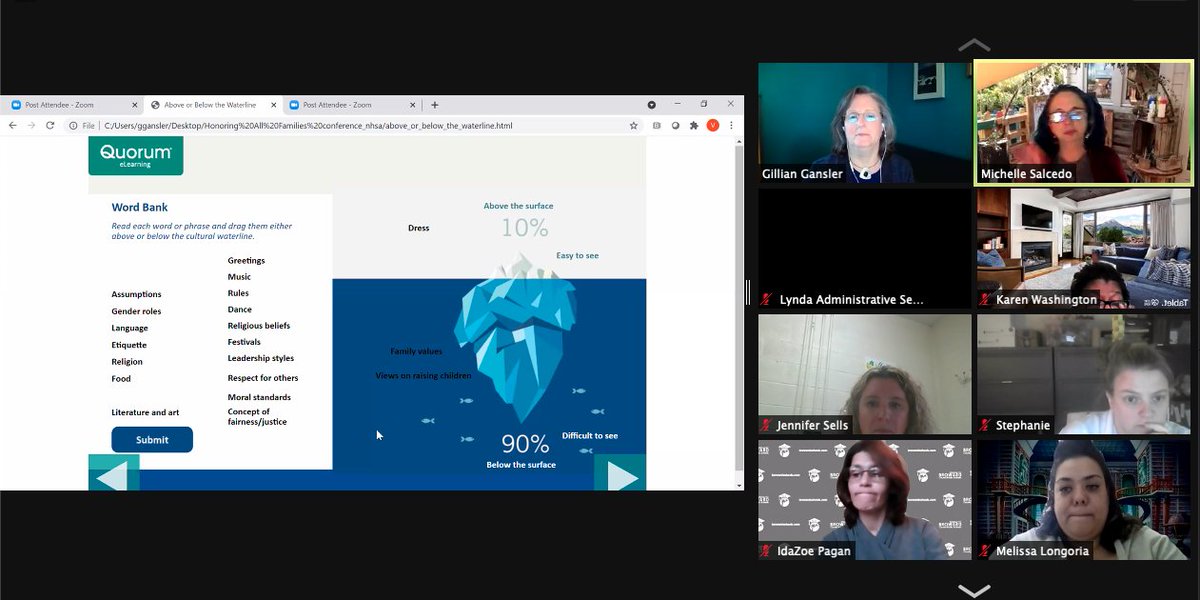Select the word Dance

(x=239, y=310)
